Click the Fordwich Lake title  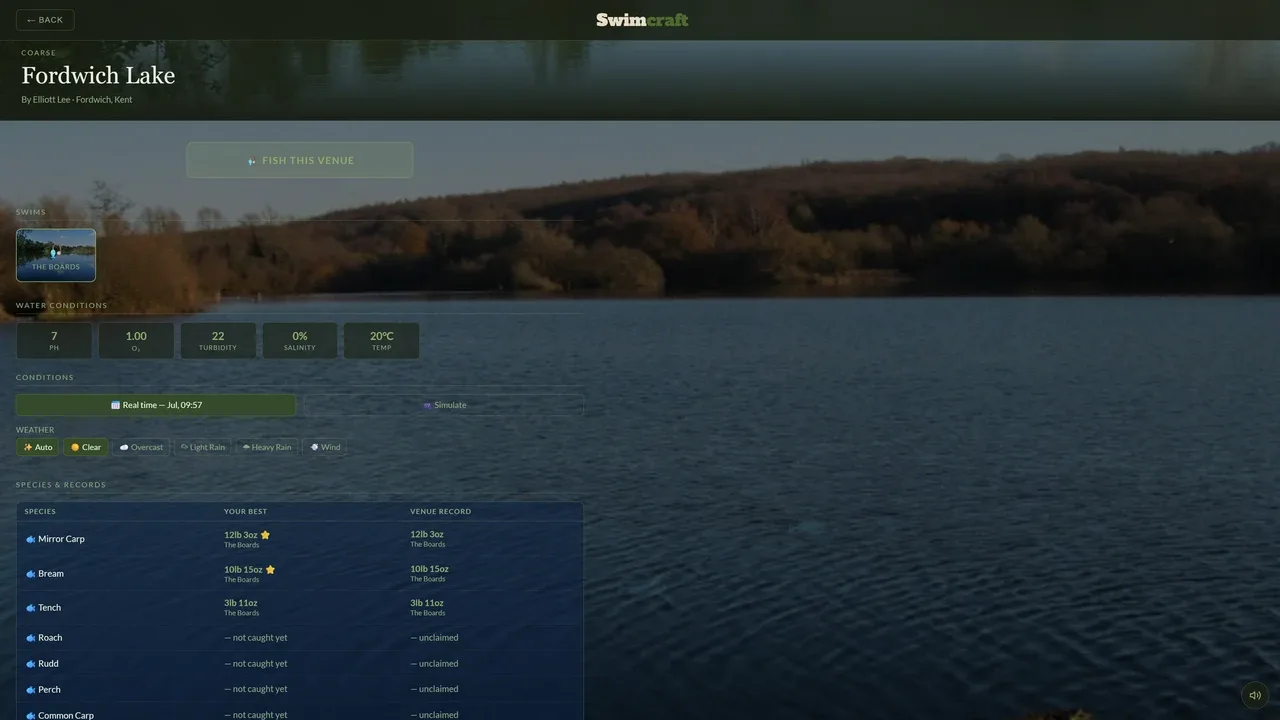[x=98, y=76]
